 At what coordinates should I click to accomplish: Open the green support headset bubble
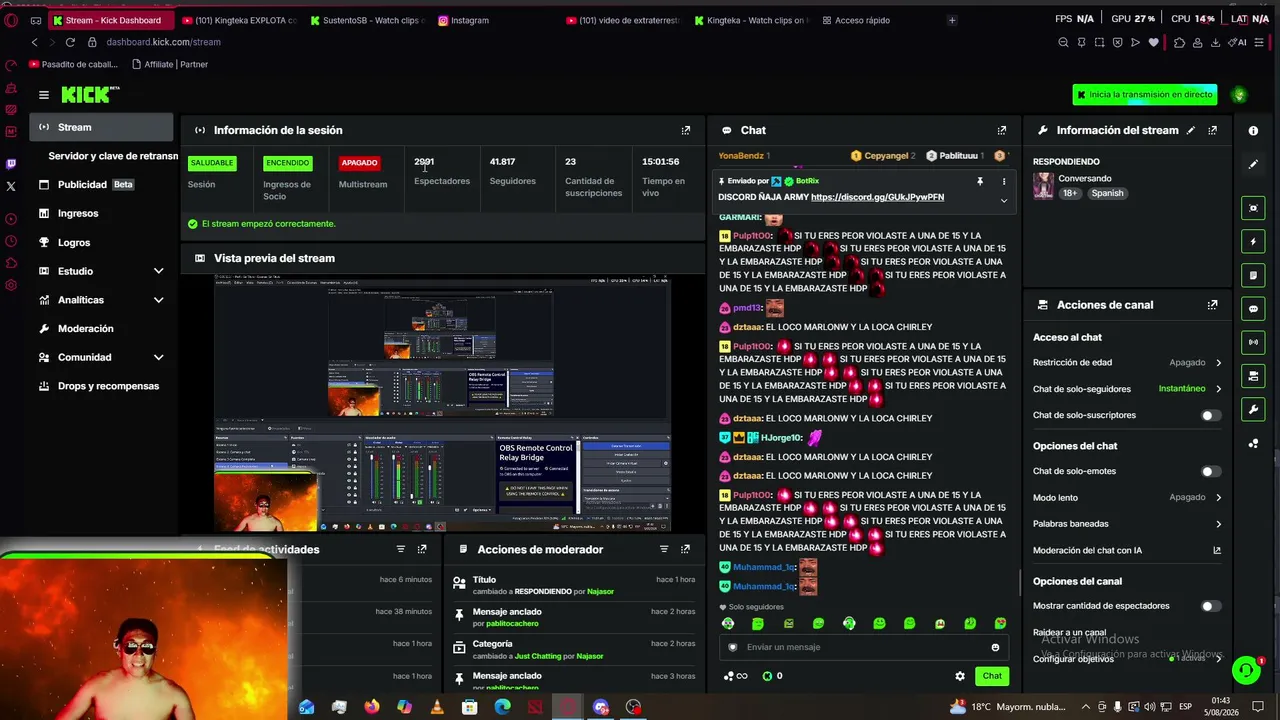[1246, 670]
